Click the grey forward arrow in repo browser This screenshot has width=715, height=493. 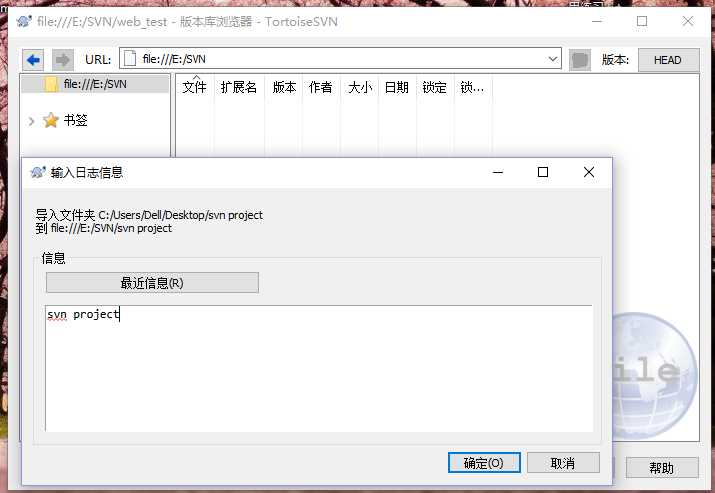[x=62, y=60]
